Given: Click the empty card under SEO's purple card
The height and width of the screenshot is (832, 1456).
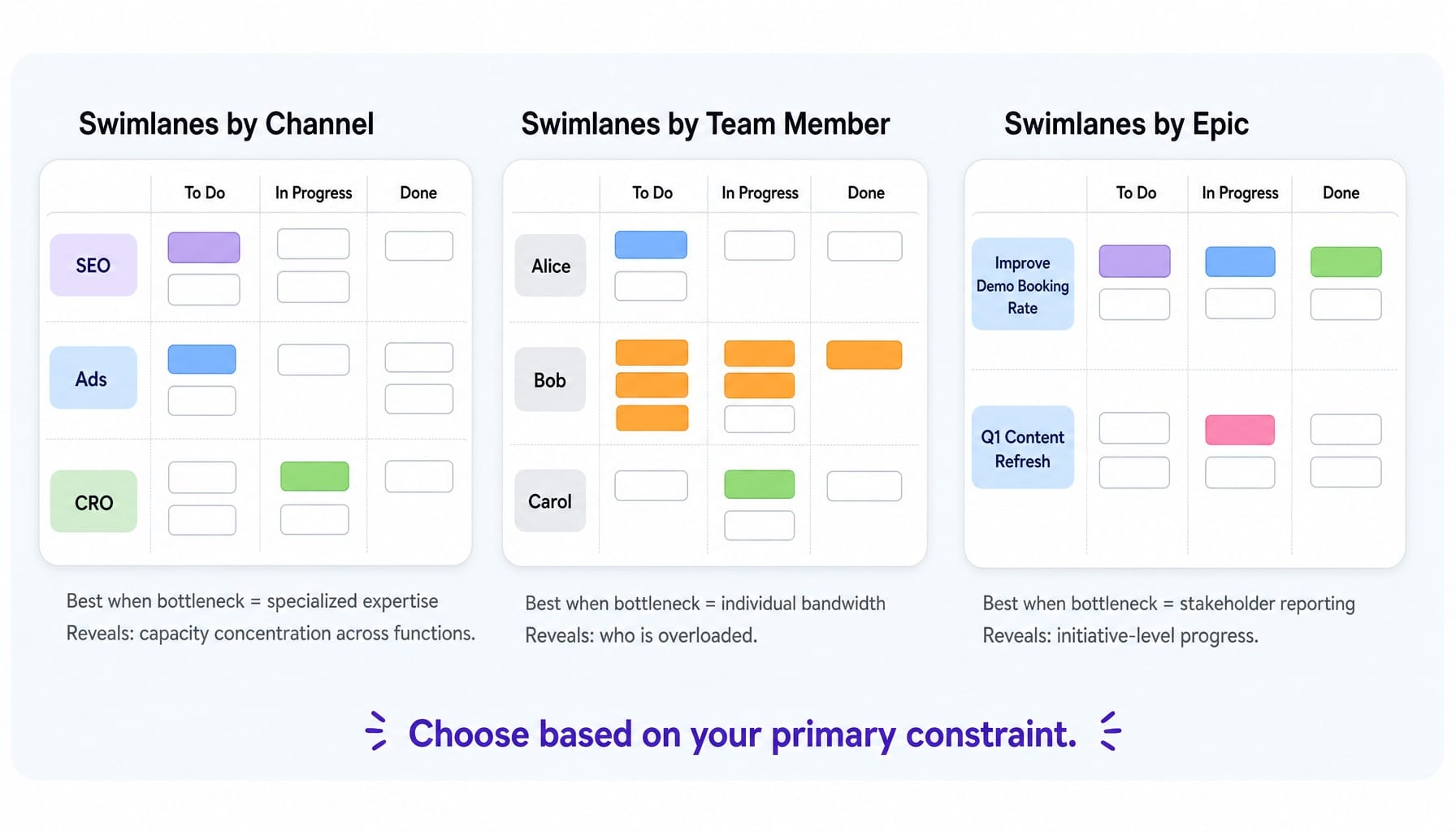Looking at the screenshot, I should pyautogui.click(x=204, y=289).
